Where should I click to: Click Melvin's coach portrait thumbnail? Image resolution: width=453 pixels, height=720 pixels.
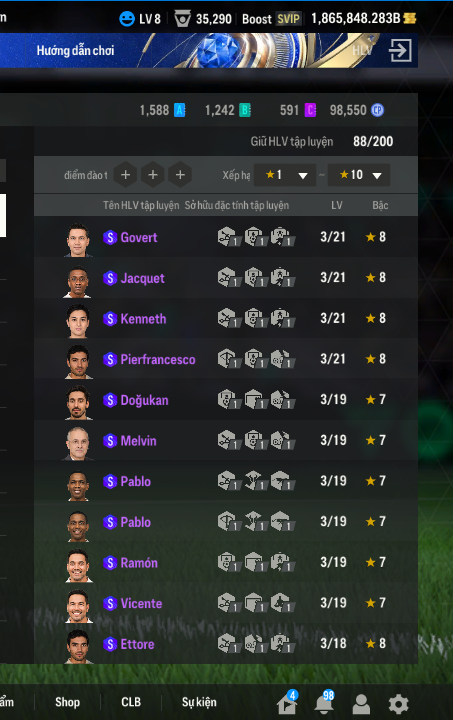(x=78, y=443)
